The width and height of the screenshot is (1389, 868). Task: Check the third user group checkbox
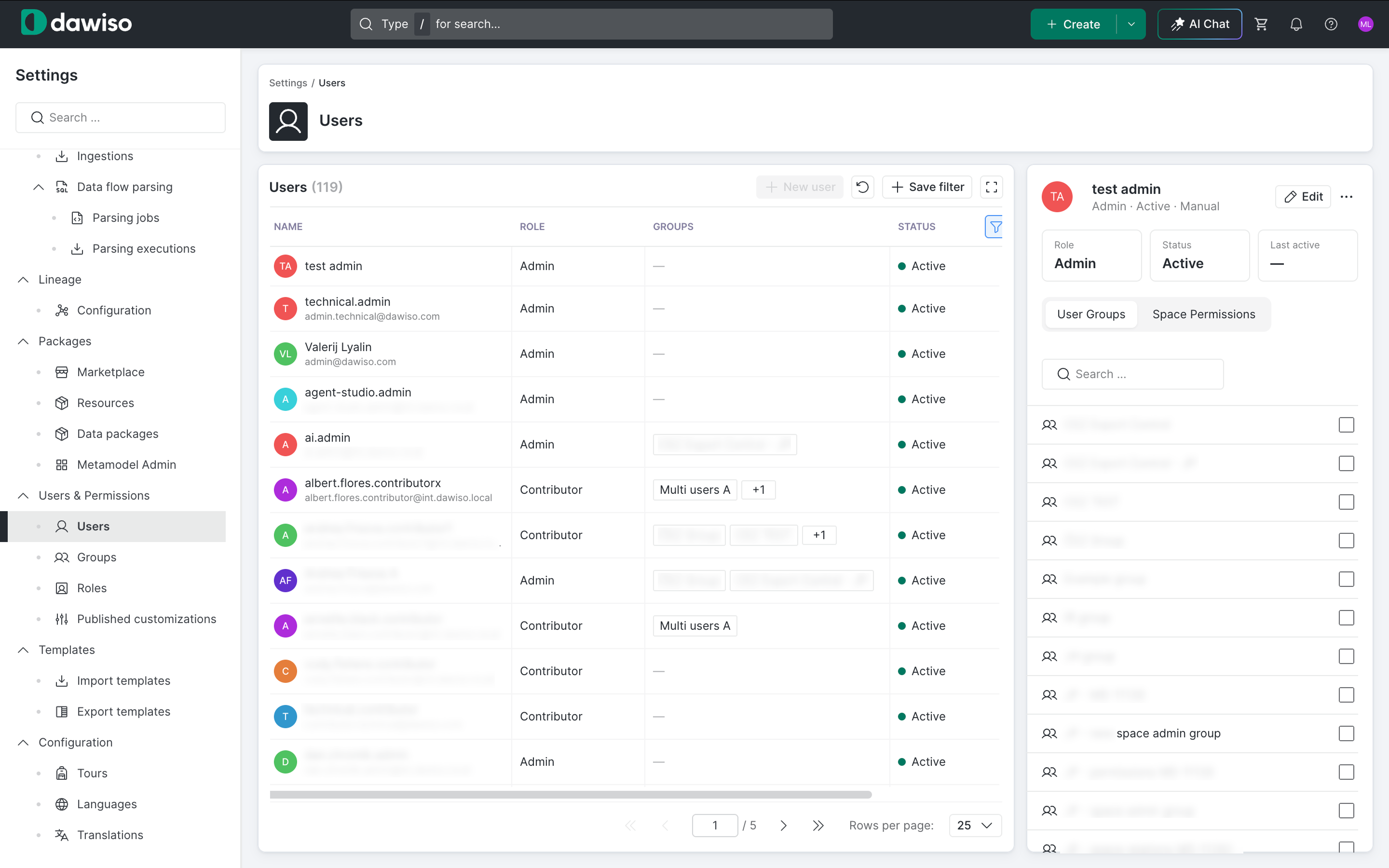click(1346, 502)
